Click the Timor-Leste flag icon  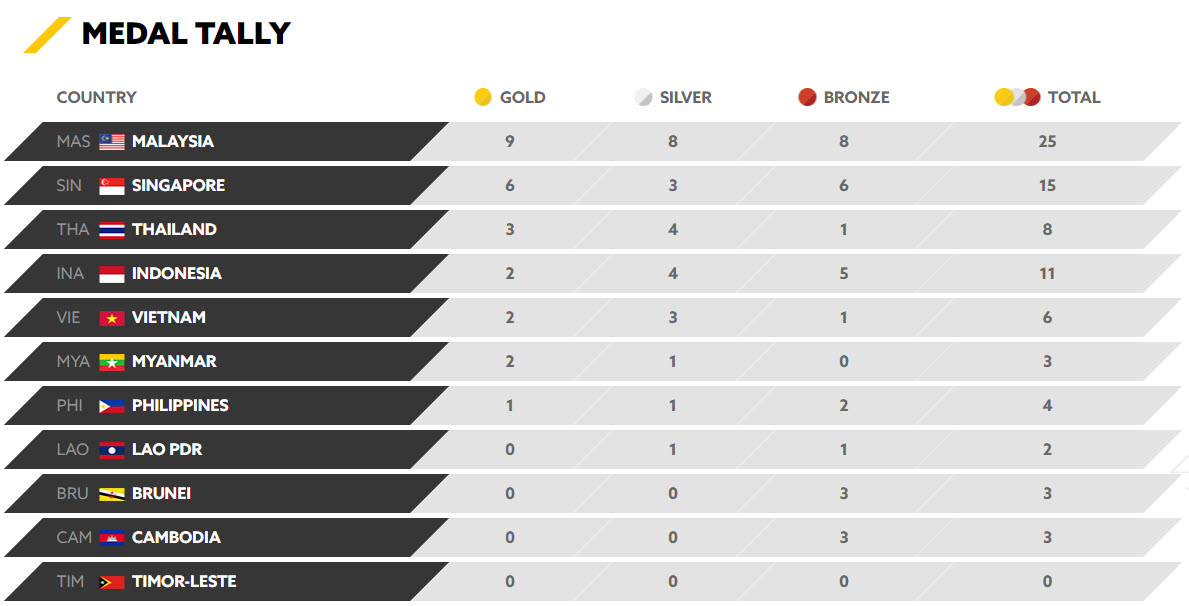coord(112,582)
